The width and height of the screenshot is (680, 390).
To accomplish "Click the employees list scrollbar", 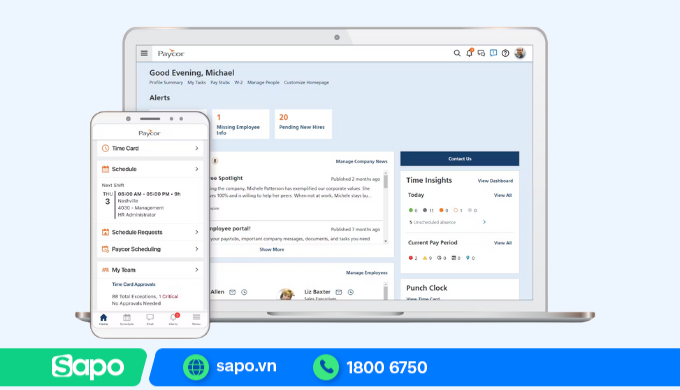I will coord(386,291).
